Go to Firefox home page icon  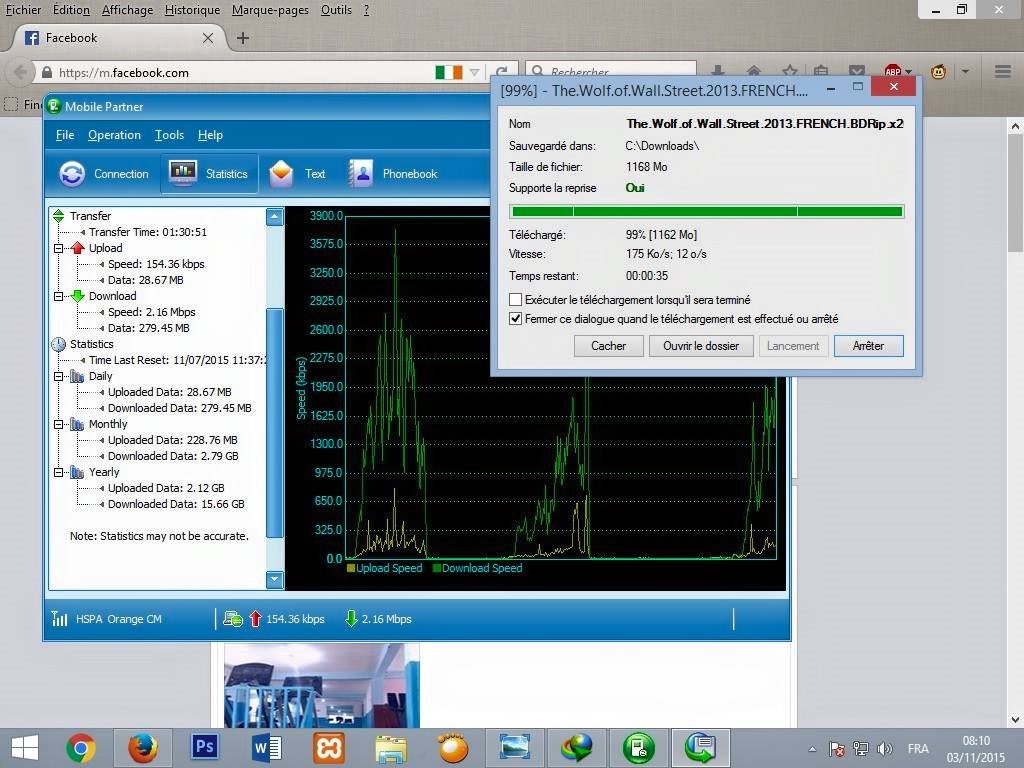click(x=754, y=71)
